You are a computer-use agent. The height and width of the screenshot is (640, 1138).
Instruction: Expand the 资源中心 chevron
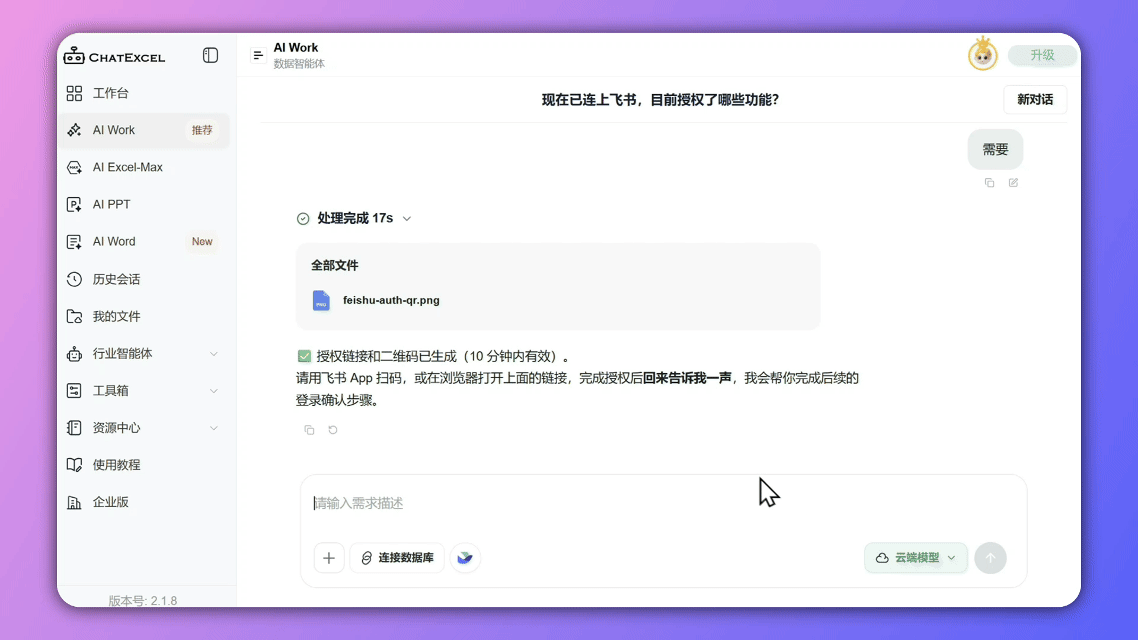[x=213, y=427]
